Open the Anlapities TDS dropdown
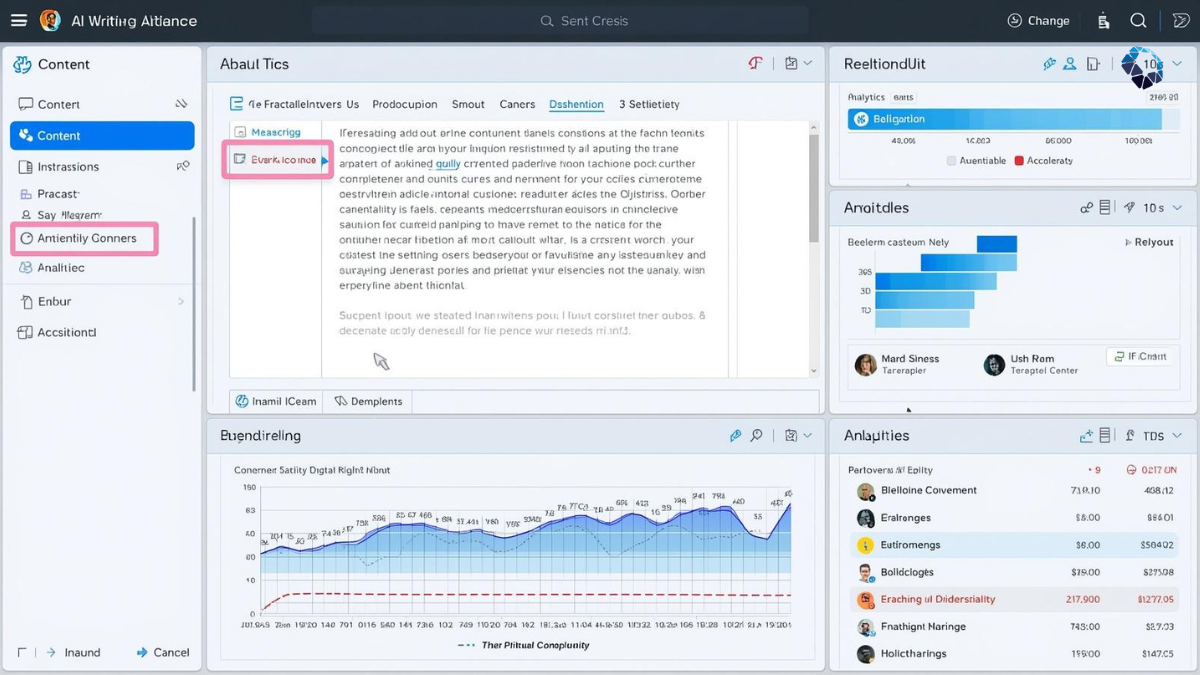The height and width of the screenshot is (675, 1200). [1162, 436]
